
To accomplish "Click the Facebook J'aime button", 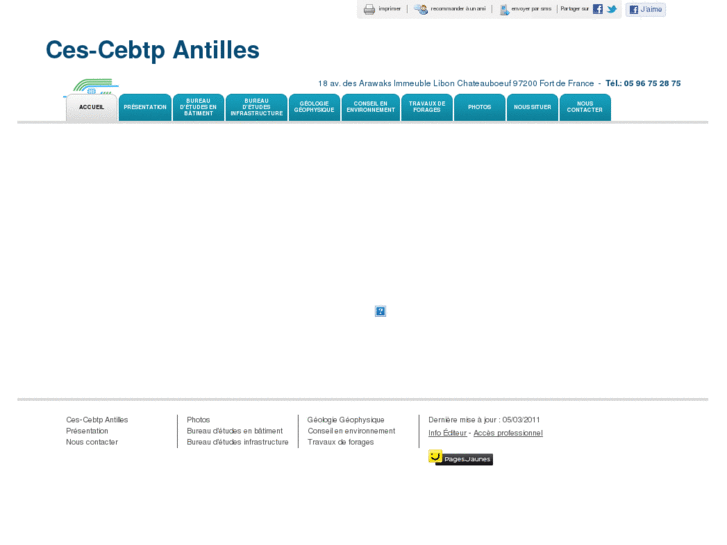I will click(645, 9).
